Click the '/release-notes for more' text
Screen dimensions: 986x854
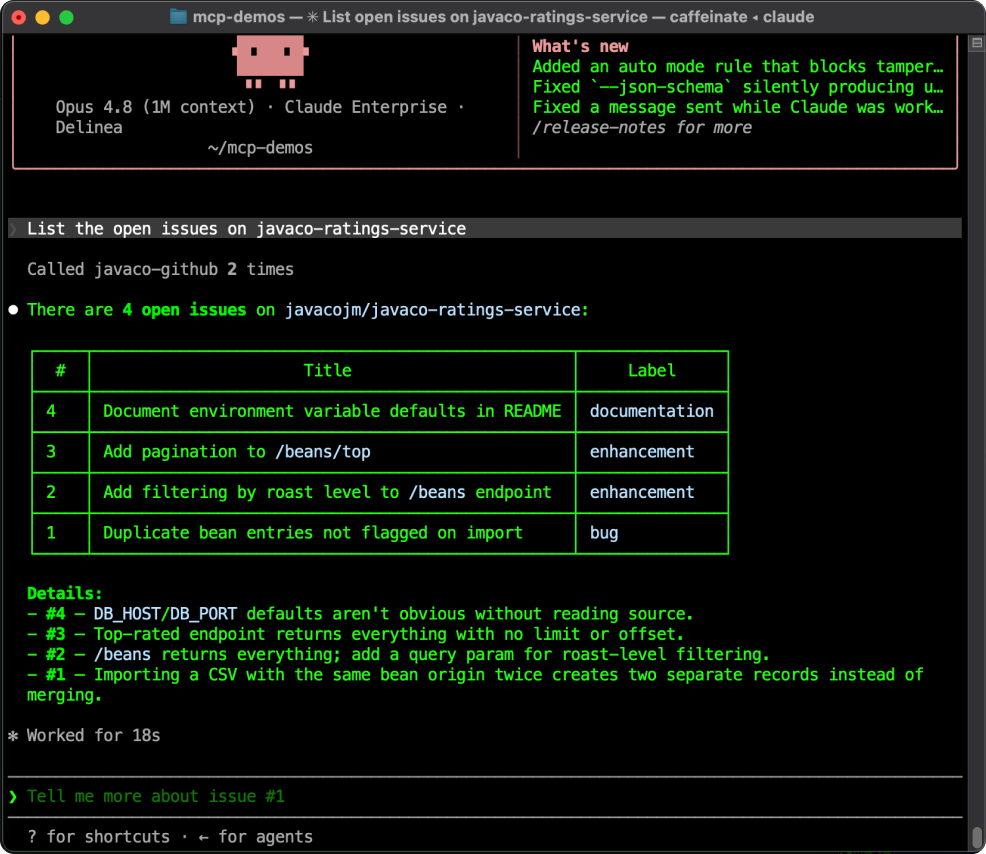tap(642, 128)
